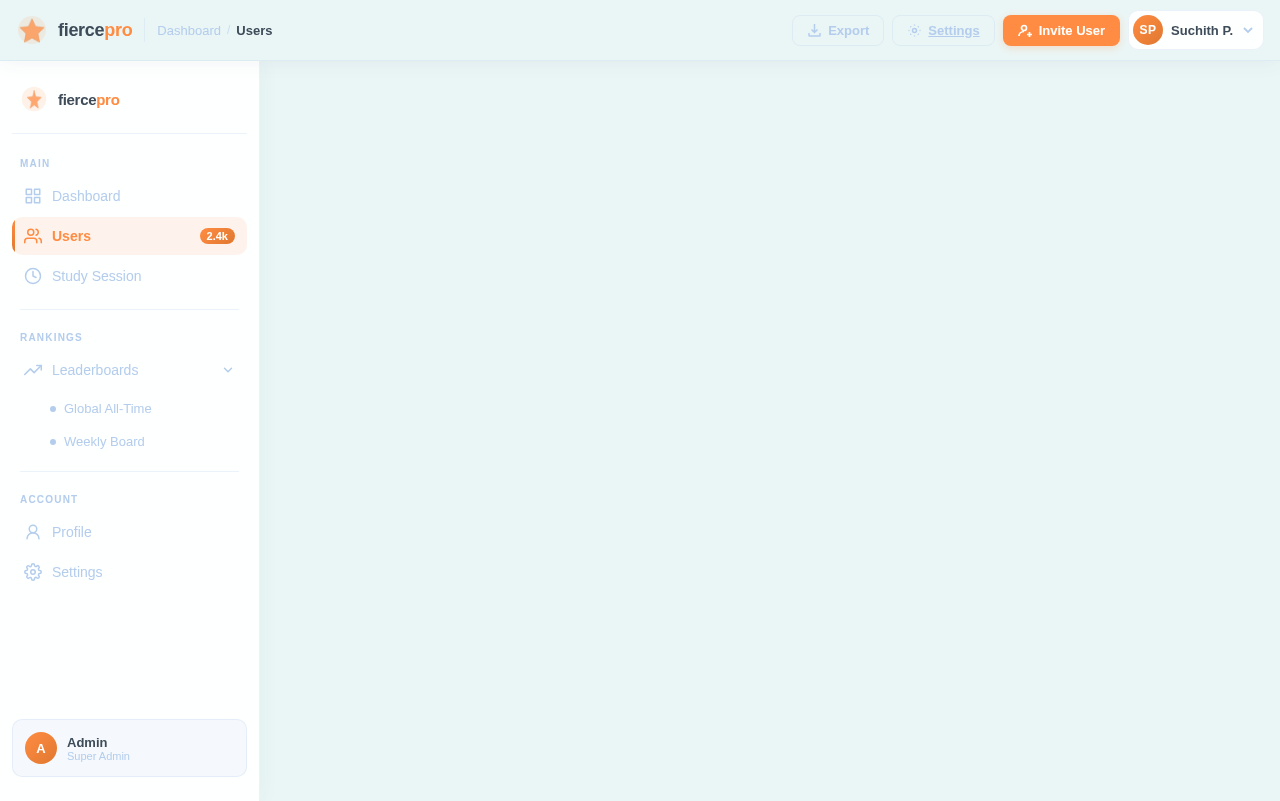Click the 2.4k badge on Users

pos(217,236)
